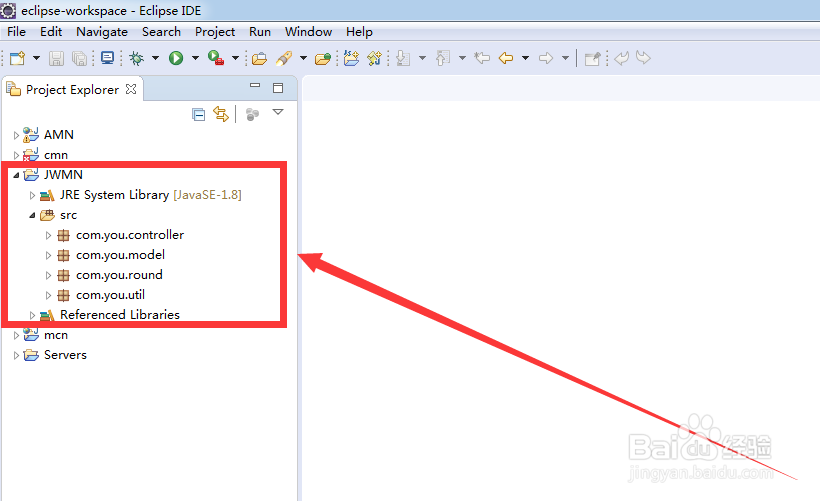
Task: Expand the cmn project node
Action: coord(16,155)
